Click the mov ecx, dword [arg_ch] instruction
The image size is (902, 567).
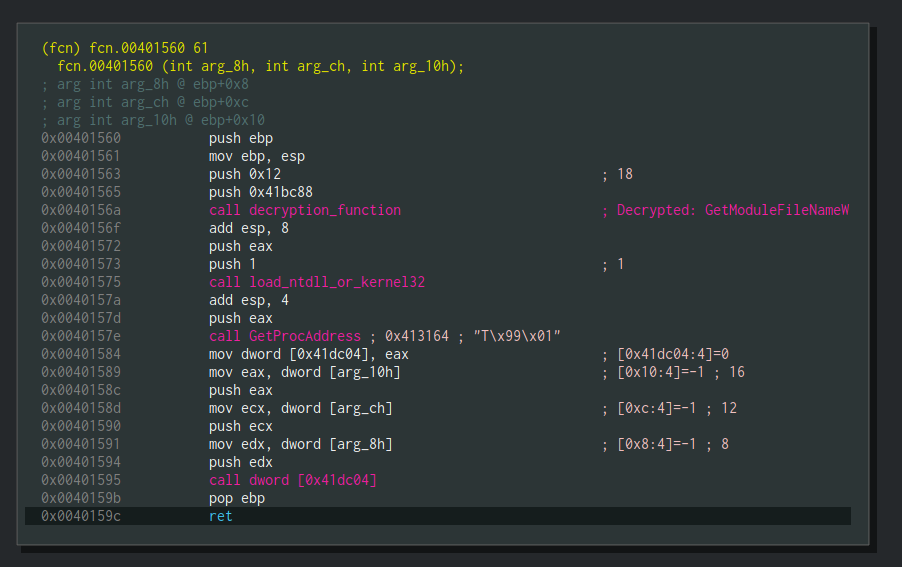click(x=300, y=408)
